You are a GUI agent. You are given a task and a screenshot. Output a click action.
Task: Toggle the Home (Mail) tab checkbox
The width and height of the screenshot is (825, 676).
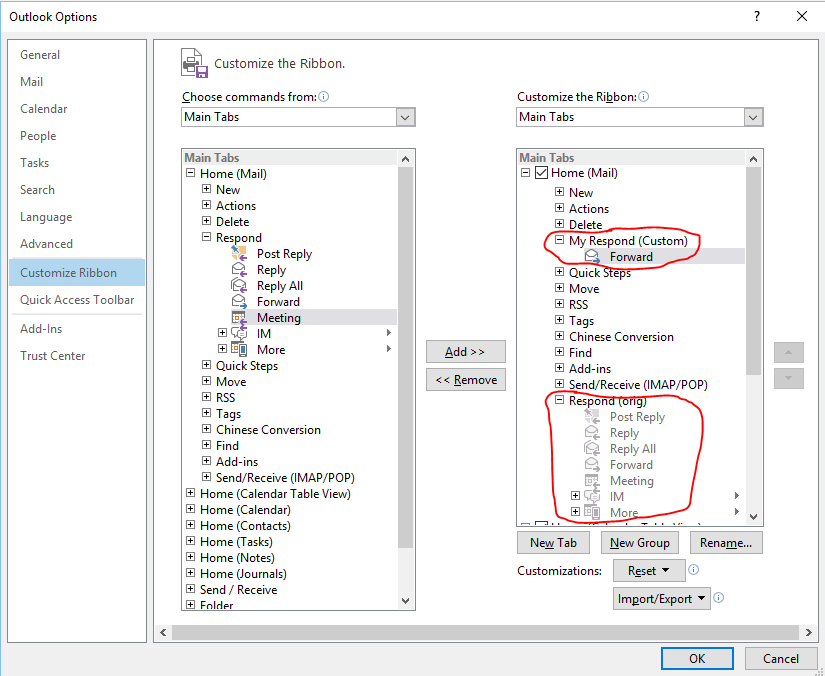click(x=541, y=173)
